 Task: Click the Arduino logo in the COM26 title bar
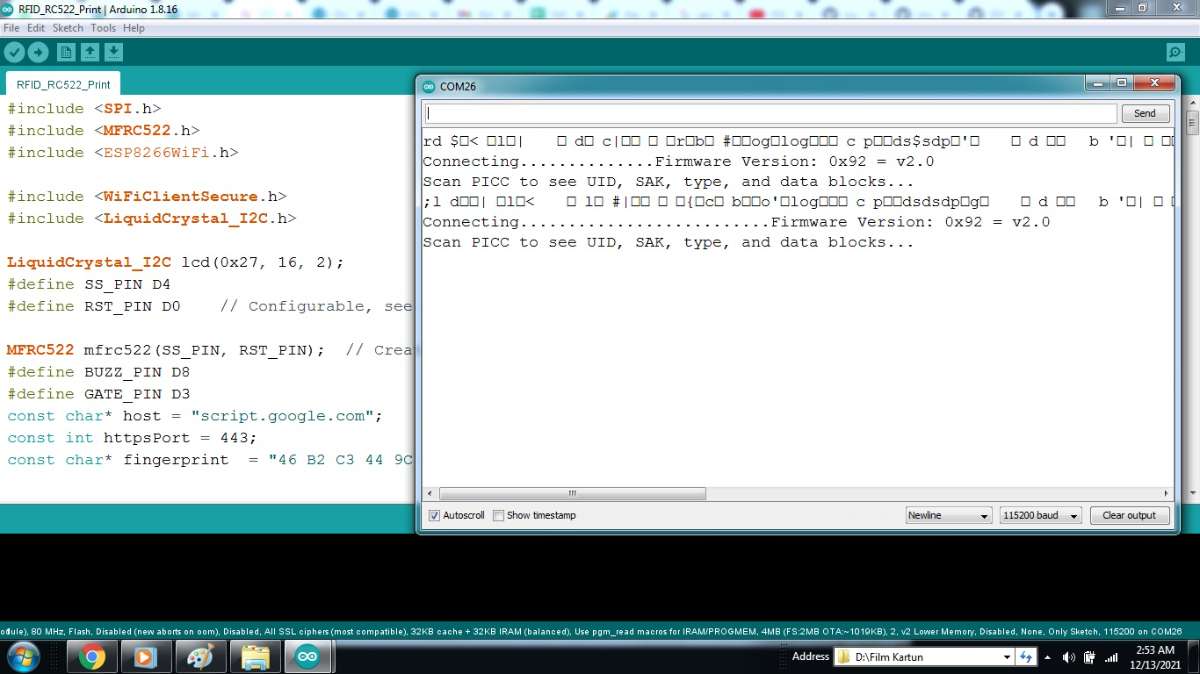click(429, 86)
